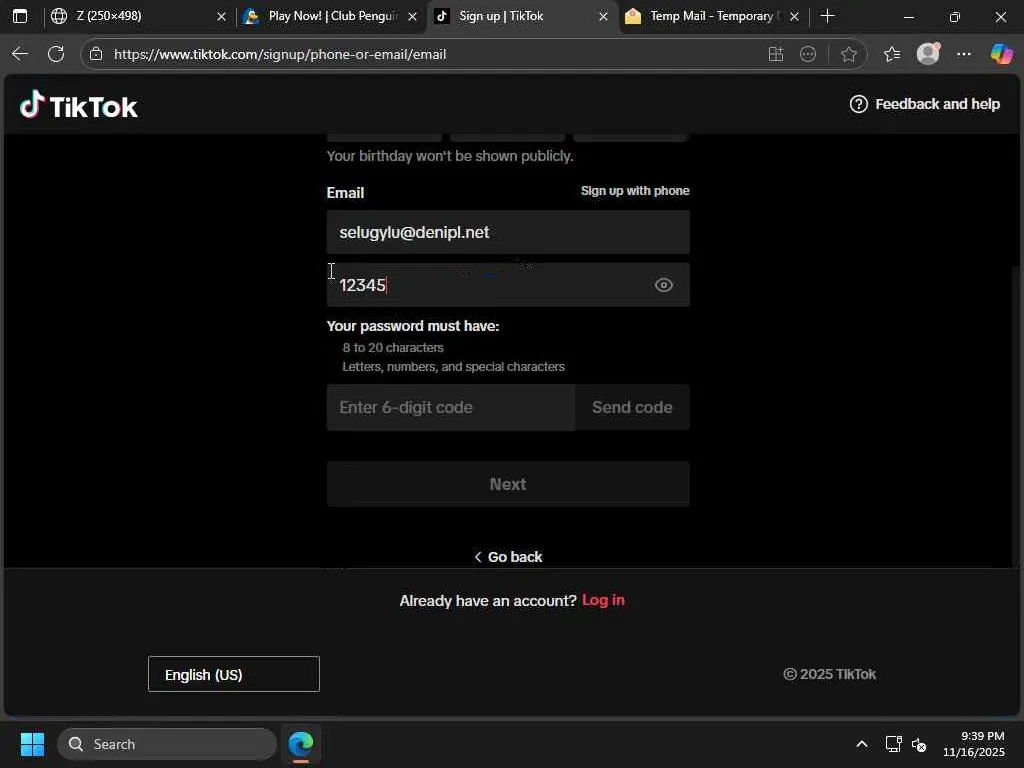Click the 'Email' label
The width and height of the screenshot is (1024, 768).
click(x=345, y=193)
